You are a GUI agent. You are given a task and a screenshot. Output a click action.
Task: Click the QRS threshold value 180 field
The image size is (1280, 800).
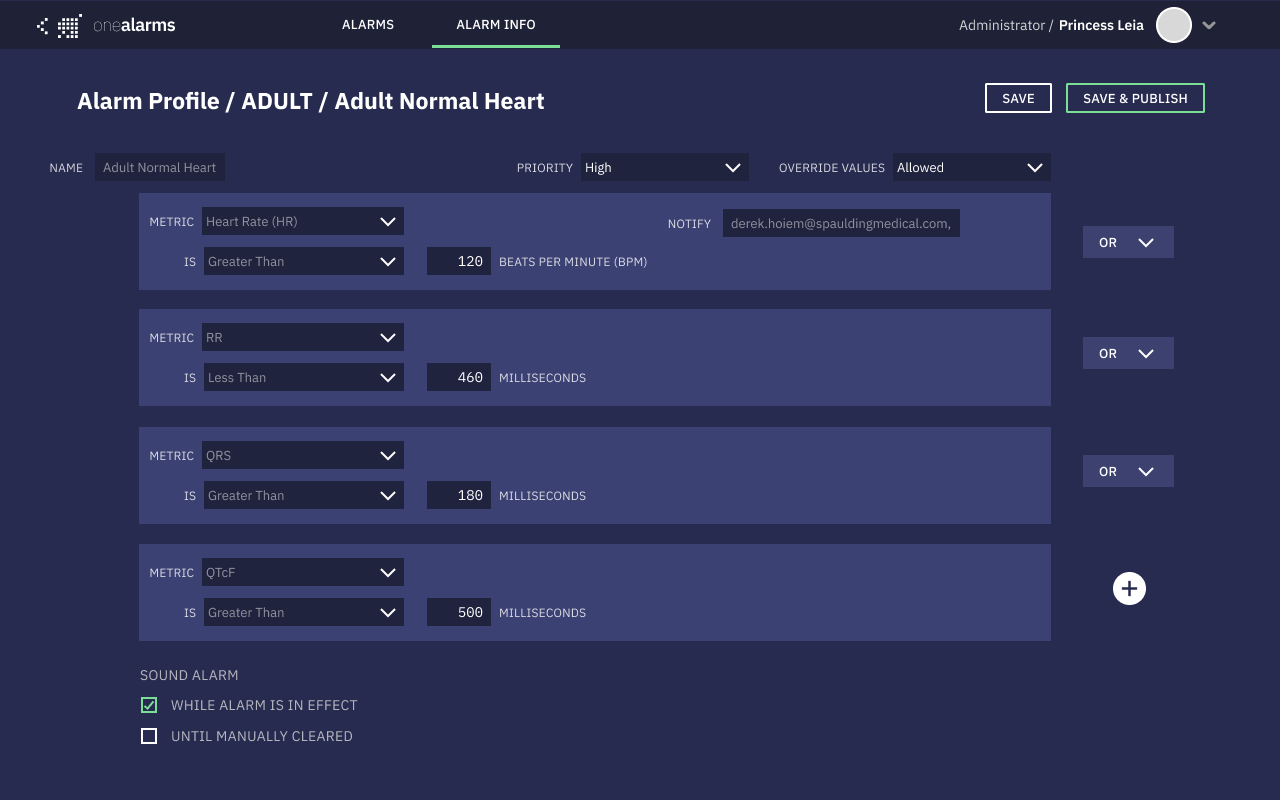(459, 496)
